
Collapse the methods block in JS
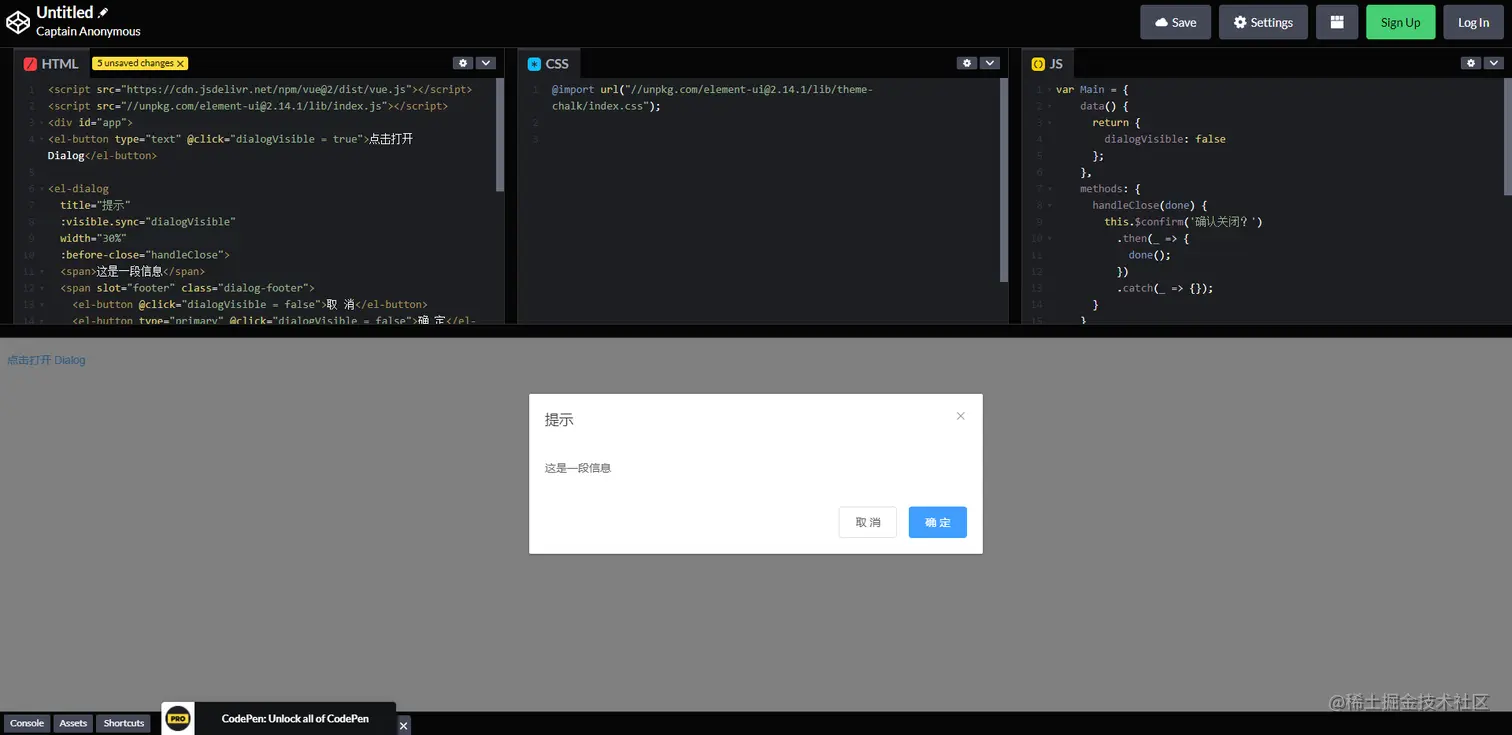pos(1048,189)
